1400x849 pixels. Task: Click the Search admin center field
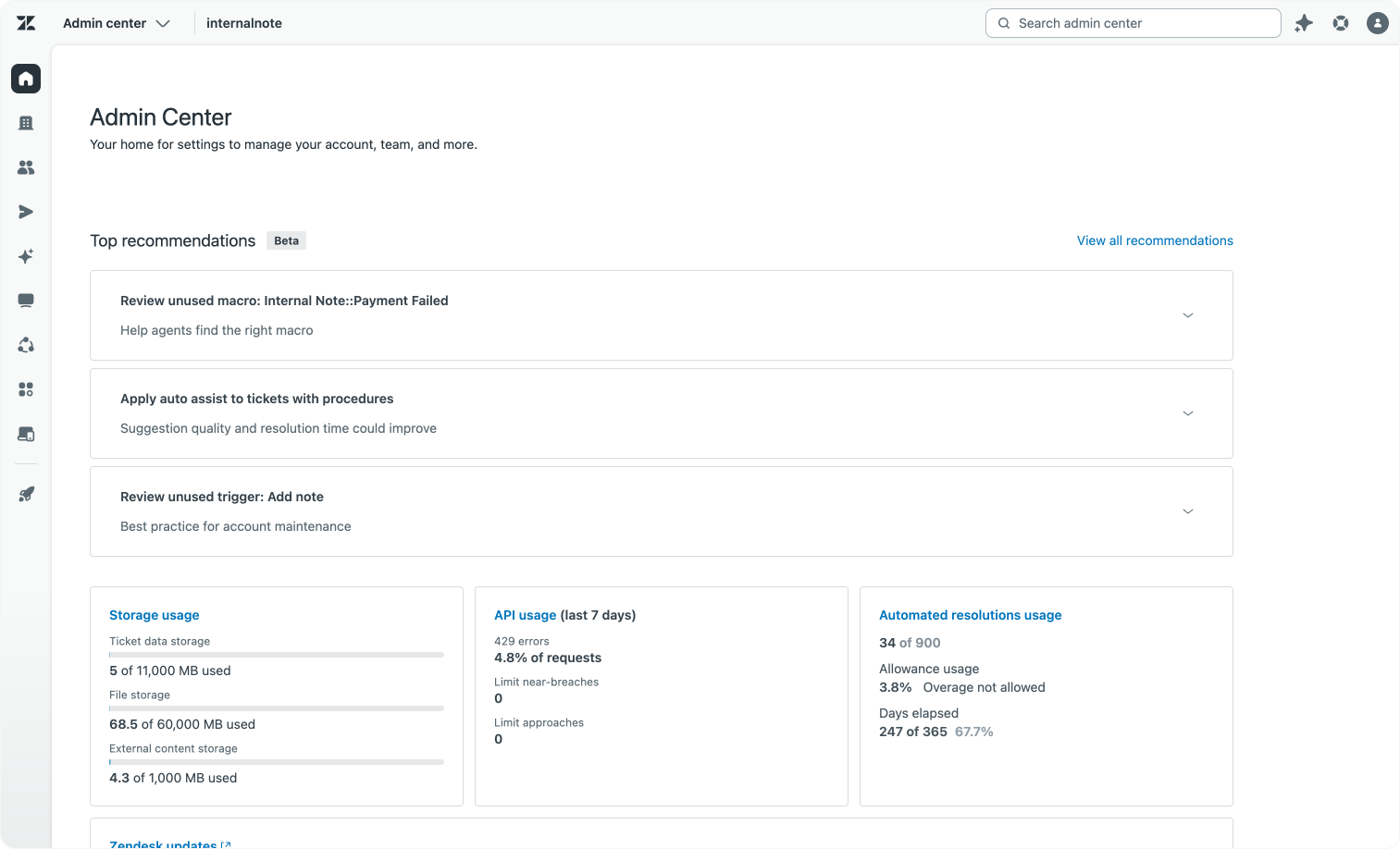point(1134,23)
